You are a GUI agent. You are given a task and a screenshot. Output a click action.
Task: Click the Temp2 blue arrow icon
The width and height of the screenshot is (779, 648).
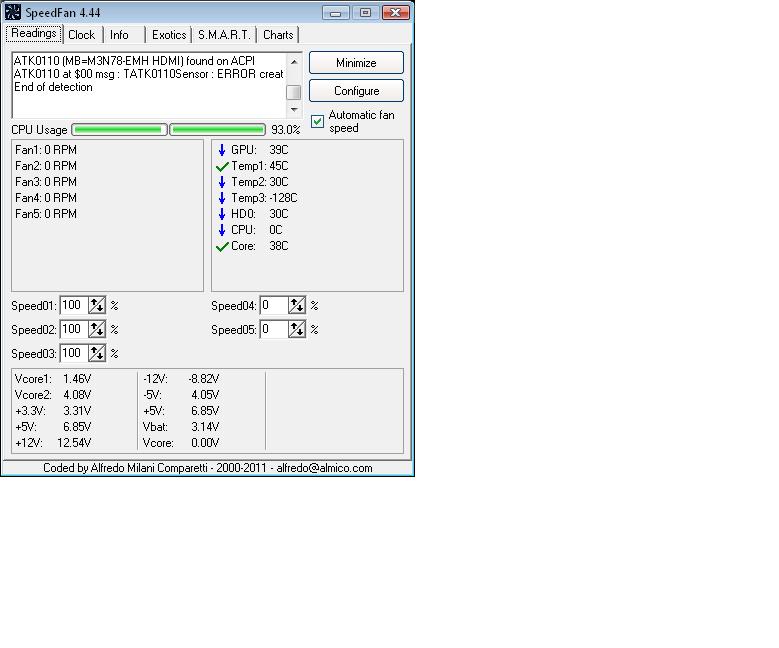click(x=222, y=182)
